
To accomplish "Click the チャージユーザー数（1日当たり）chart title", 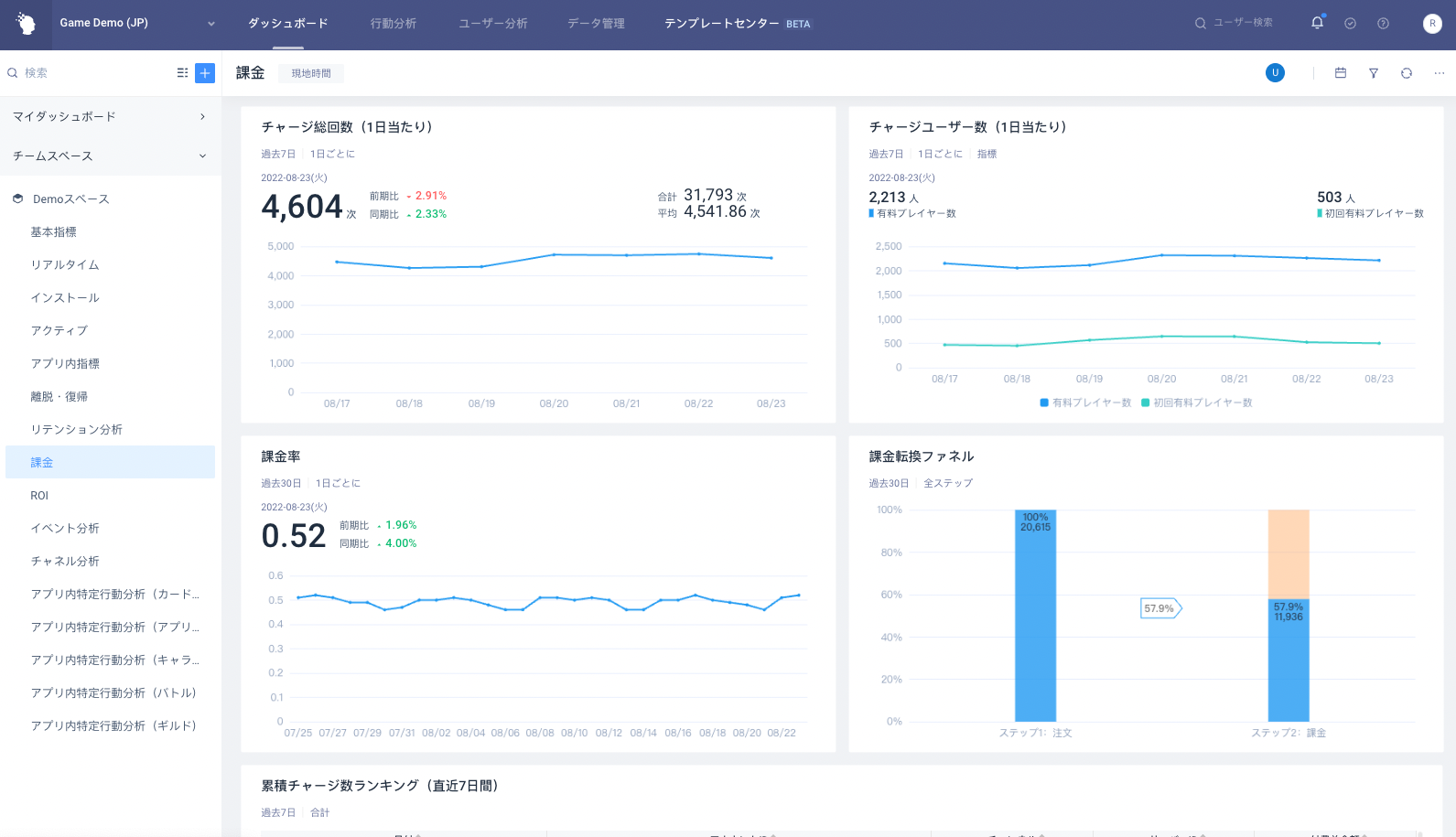I will [x=968, y=127].
